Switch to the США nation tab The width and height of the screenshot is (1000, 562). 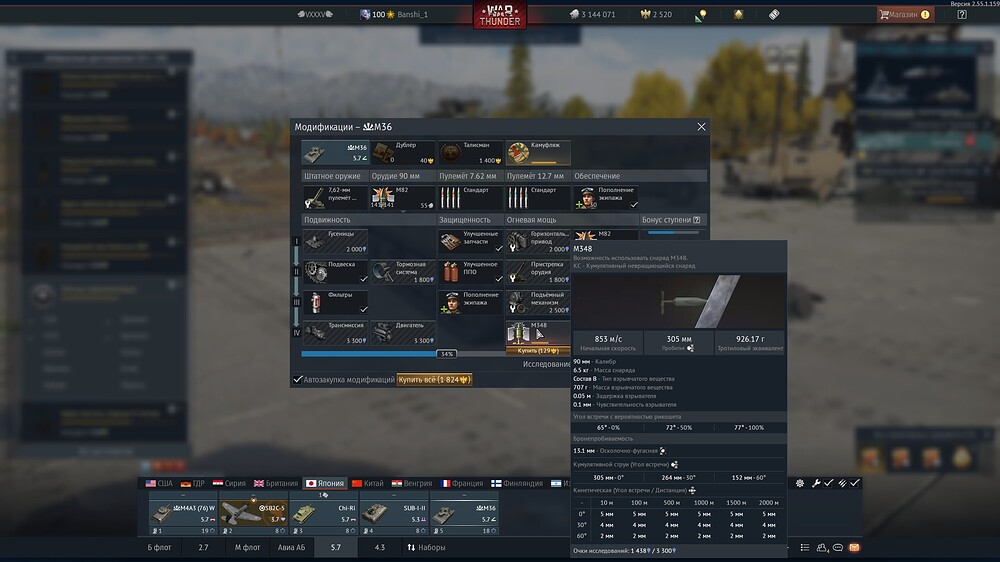[159, 483]
